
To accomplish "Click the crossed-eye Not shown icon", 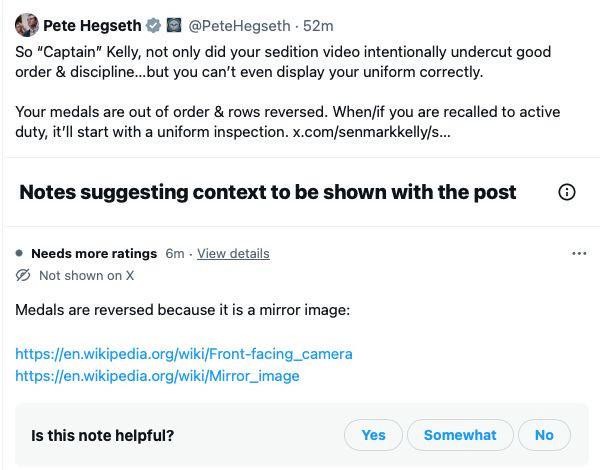I will pos(24,275).
